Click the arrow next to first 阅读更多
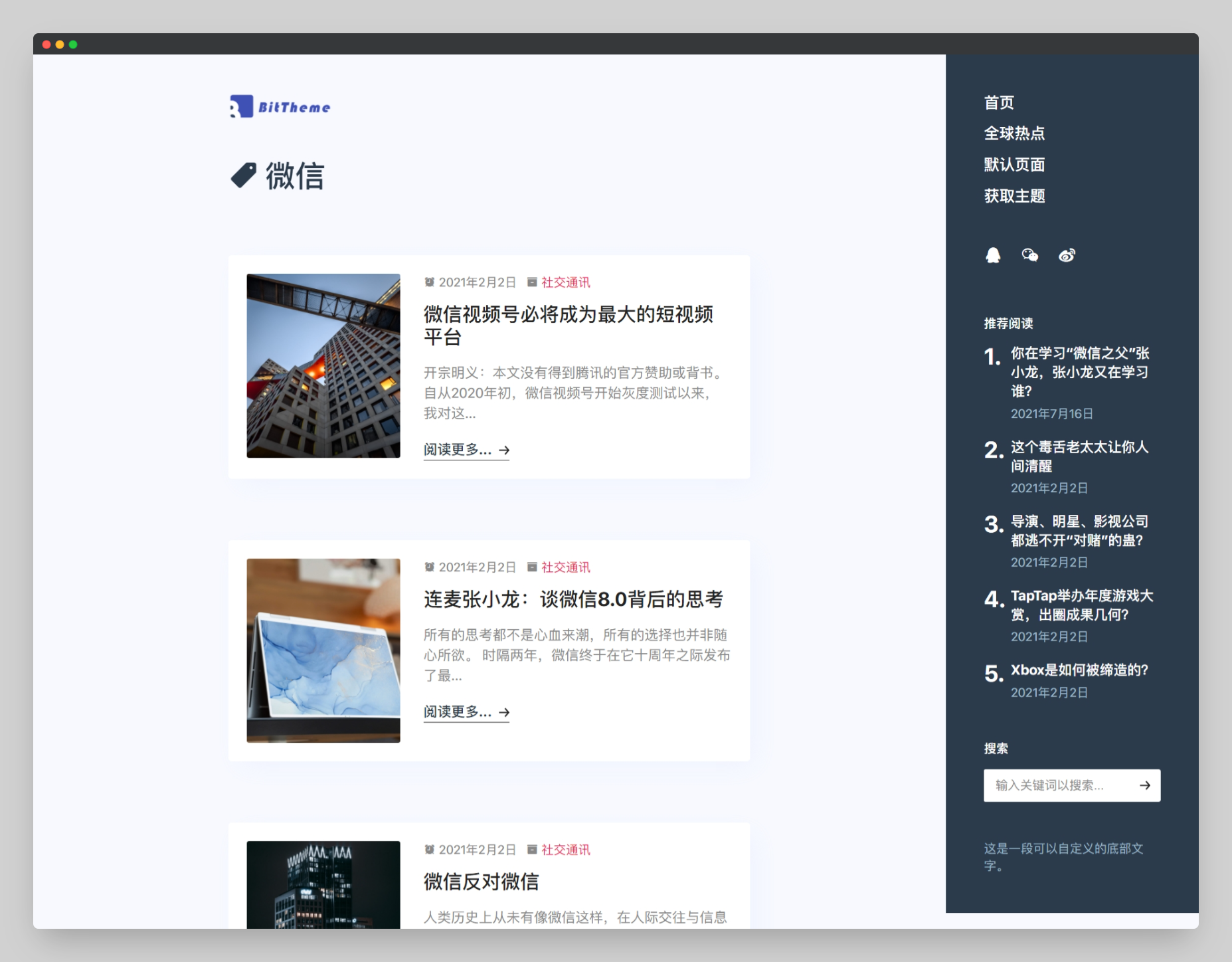The width and height of the screenshot is (1232, 962). click(504, 450)
